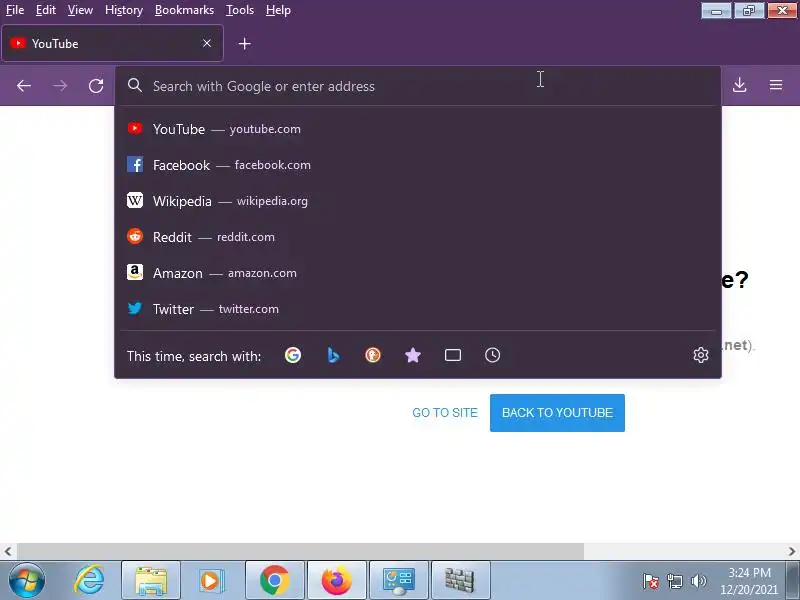The image size is (800, 600).
Task: Open the Firefox hamburger menu
Action: click(x=776, y=85)
